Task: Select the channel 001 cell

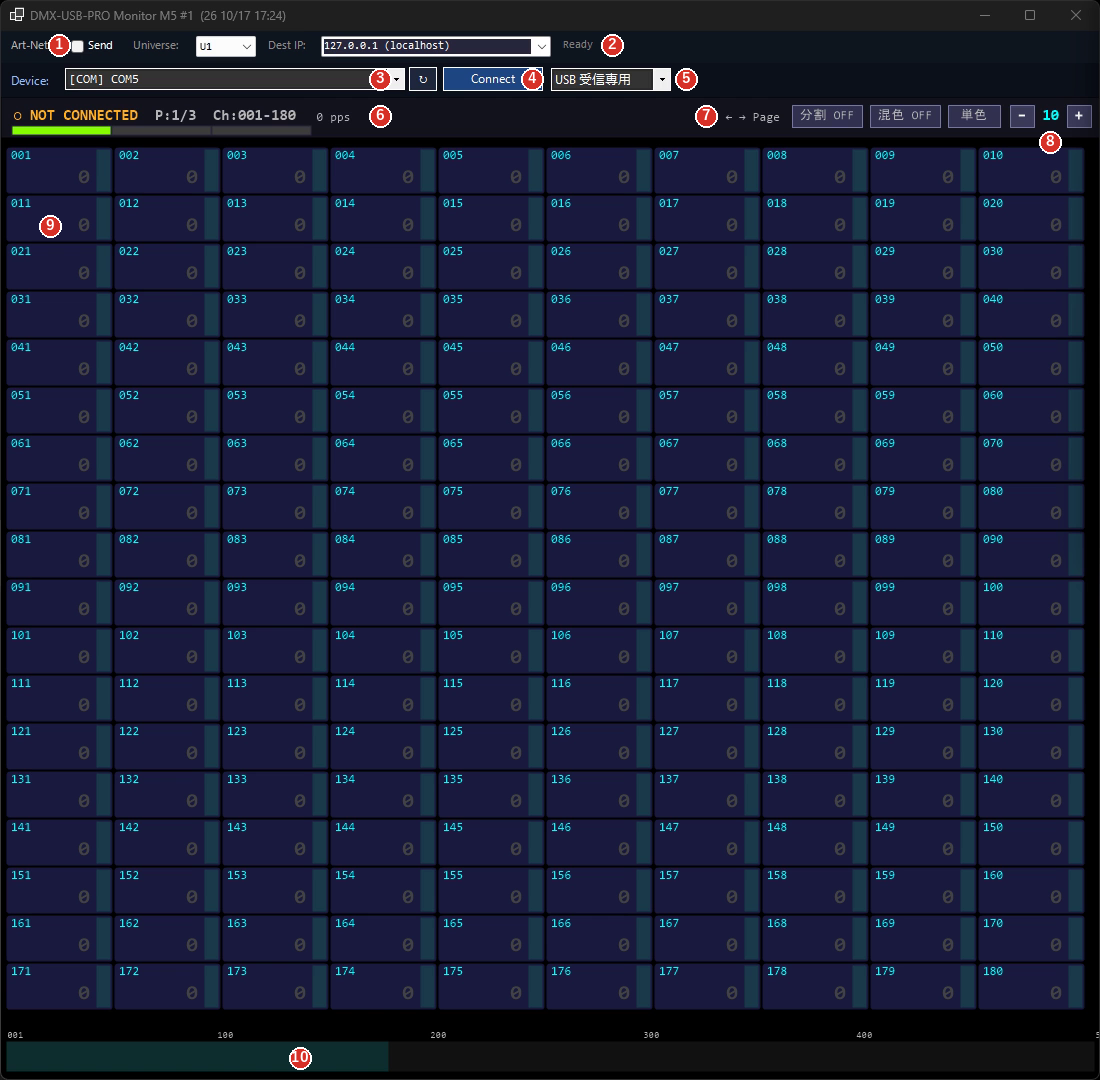Action: (x=59, y=170)
